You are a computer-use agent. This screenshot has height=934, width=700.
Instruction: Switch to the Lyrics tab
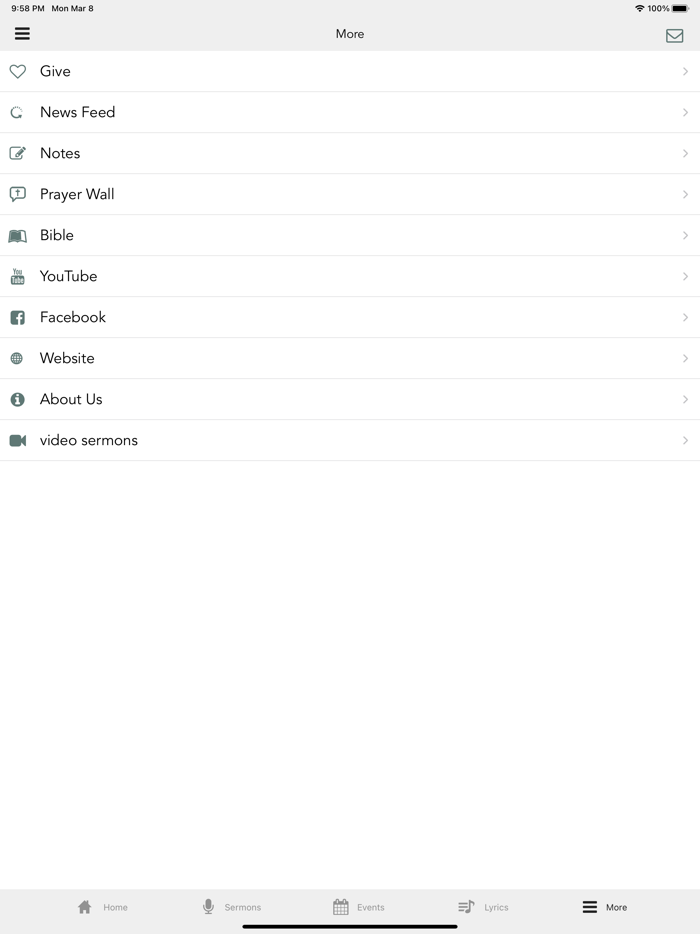click(485, 907)
